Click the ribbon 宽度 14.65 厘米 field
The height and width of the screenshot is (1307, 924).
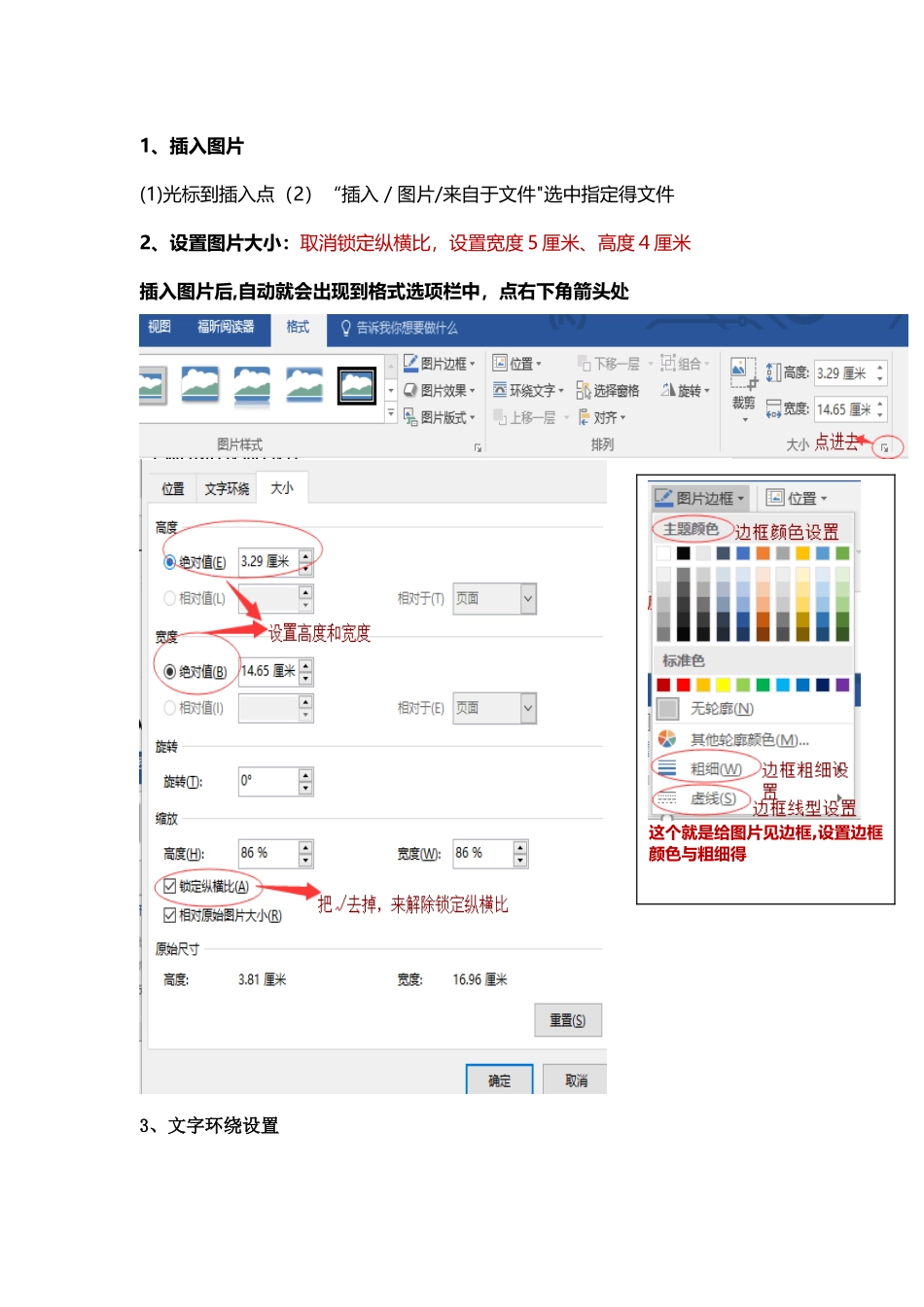pos(850,409)
